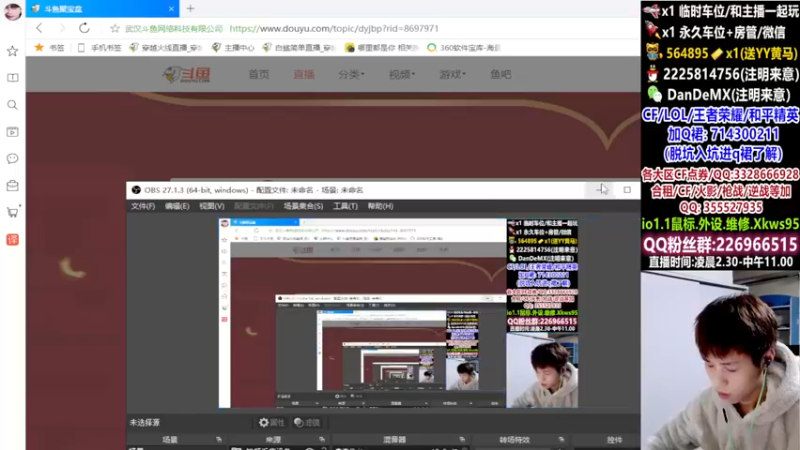The image size is (800, 450).
Task: Click the red translate icon in sidebar
Action: (x=12, y=239)
